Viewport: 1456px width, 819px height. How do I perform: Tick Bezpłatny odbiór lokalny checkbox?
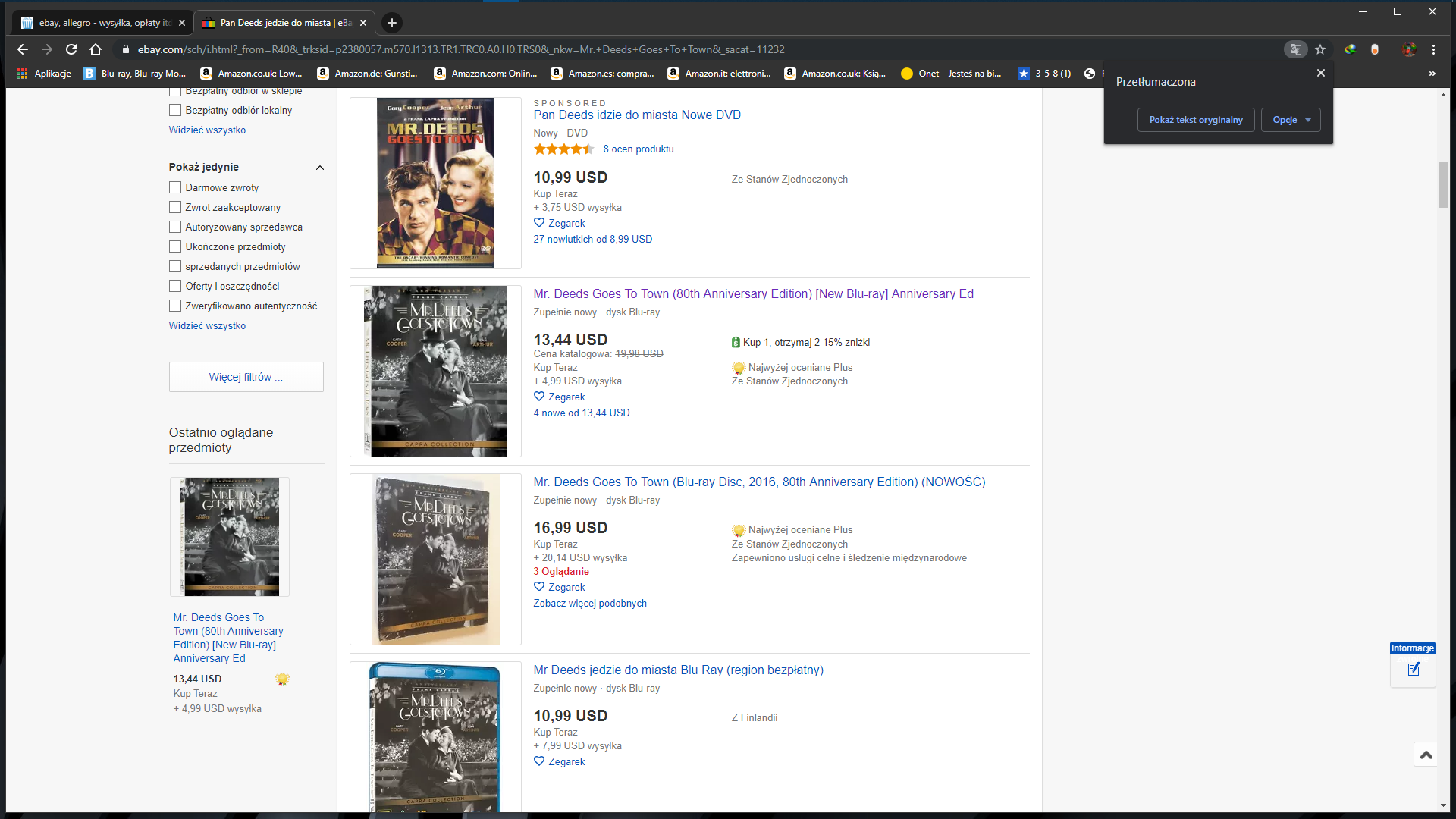click(x=175, y=110)
